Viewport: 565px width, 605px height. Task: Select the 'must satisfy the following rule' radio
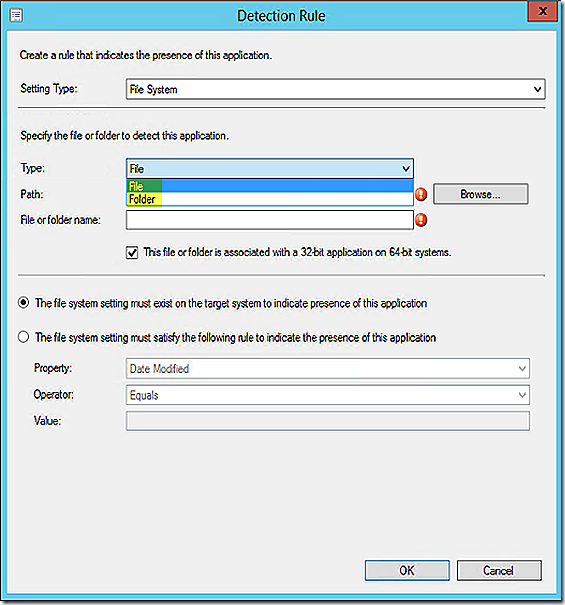[24, 337]
